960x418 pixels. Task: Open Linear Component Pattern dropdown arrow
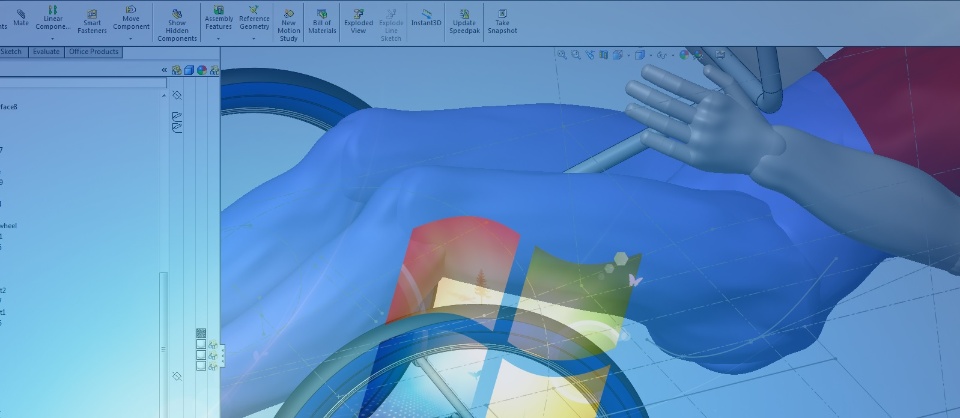coord(53,39)
